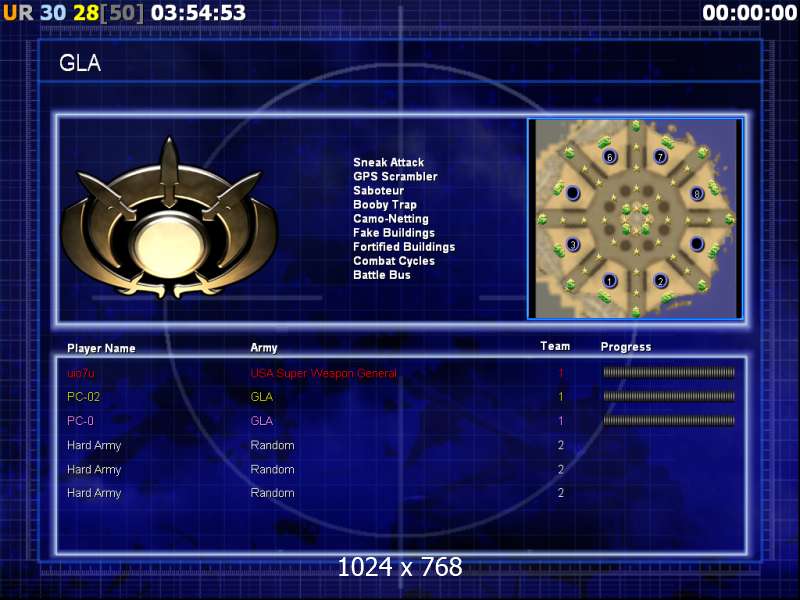Click the progress bar for PC-02

pyautogui.click(x=669, y=396)
